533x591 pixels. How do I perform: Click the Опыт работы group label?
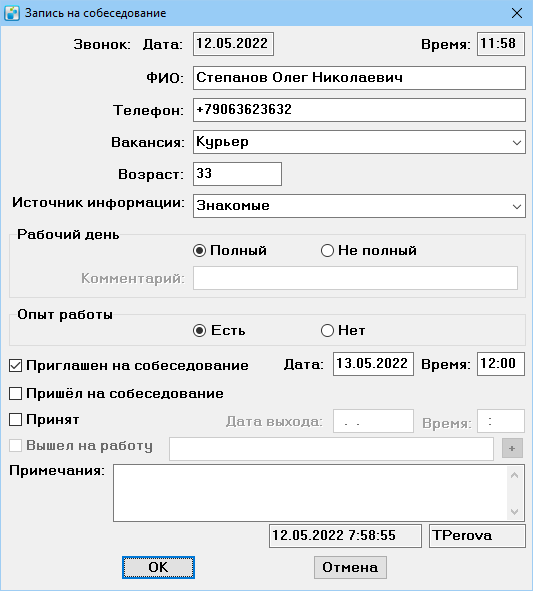tap(65, 315)
